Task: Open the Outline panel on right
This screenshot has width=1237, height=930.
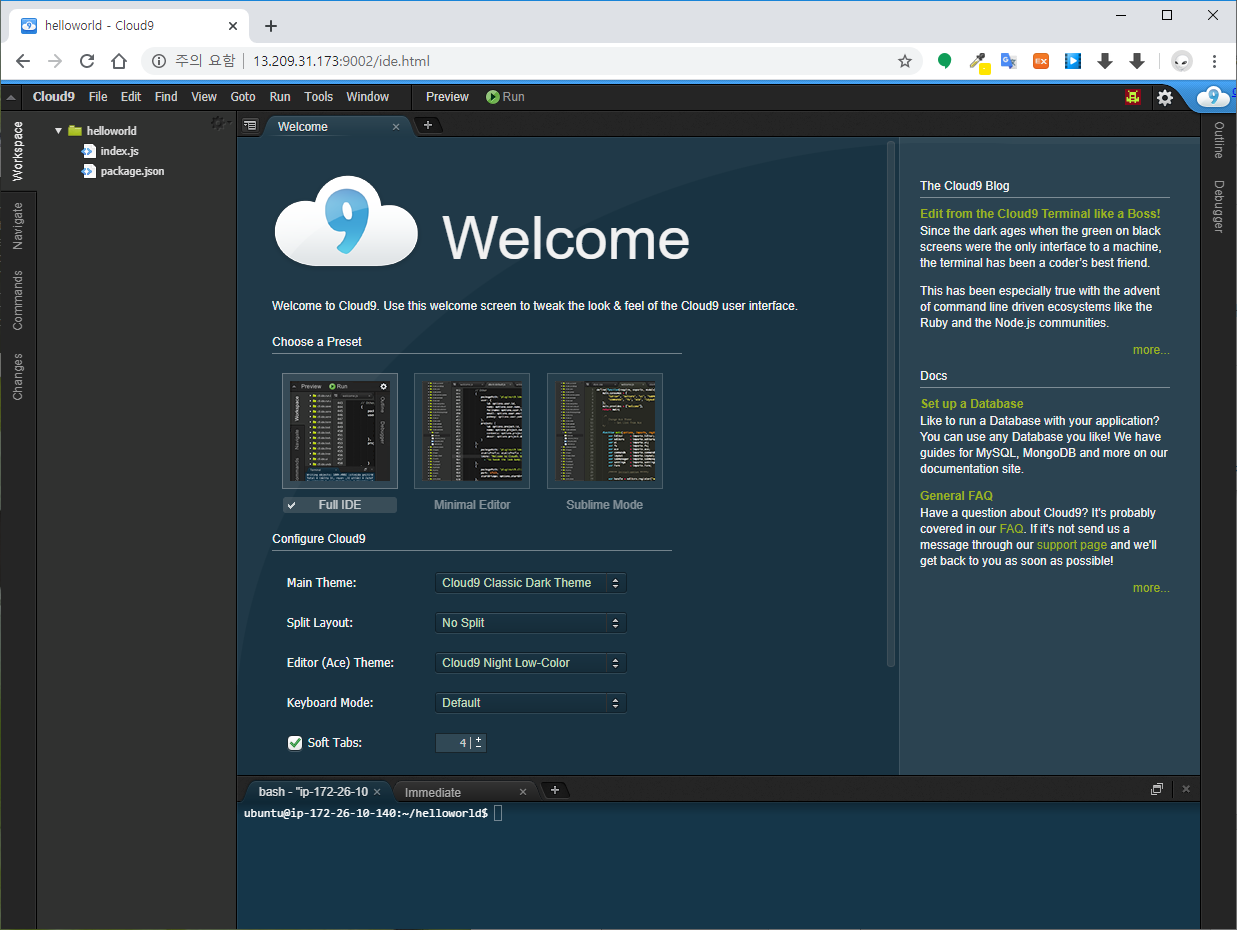Action: [x=1218, y=140]
